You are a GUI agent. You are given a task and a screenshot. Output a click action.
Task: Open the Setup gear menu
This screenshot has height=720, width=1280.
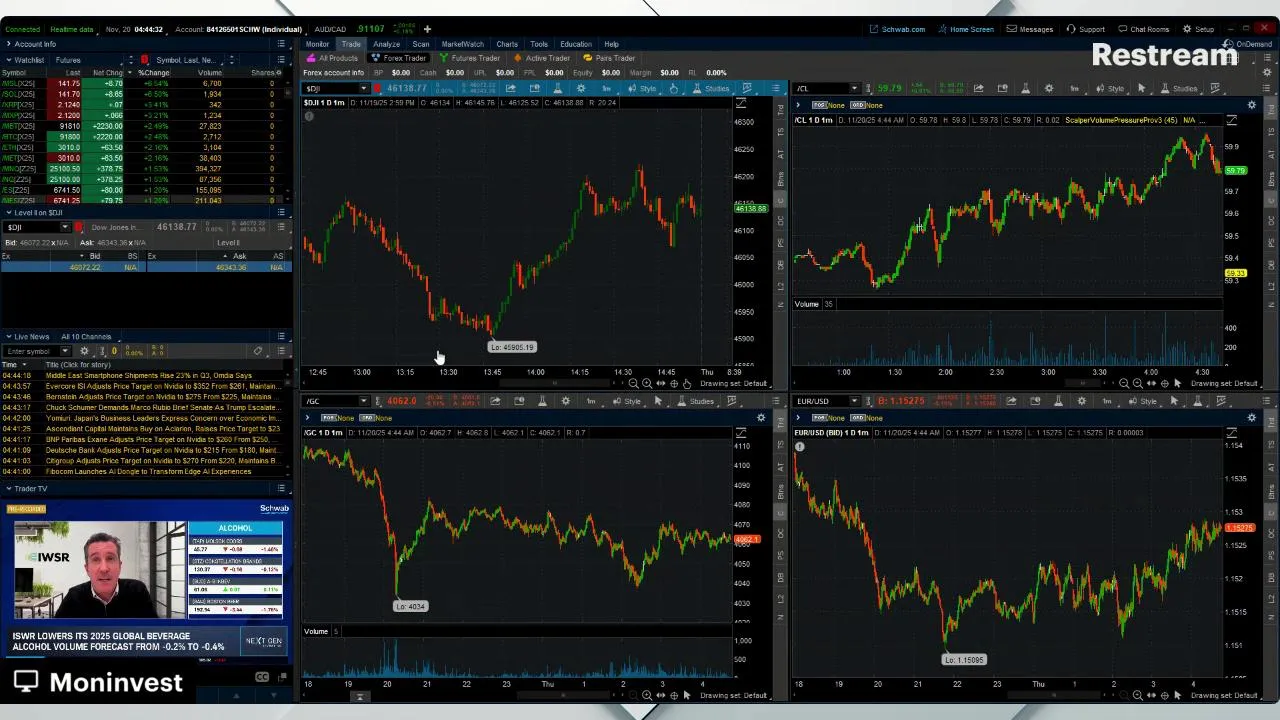point(1198,29)
